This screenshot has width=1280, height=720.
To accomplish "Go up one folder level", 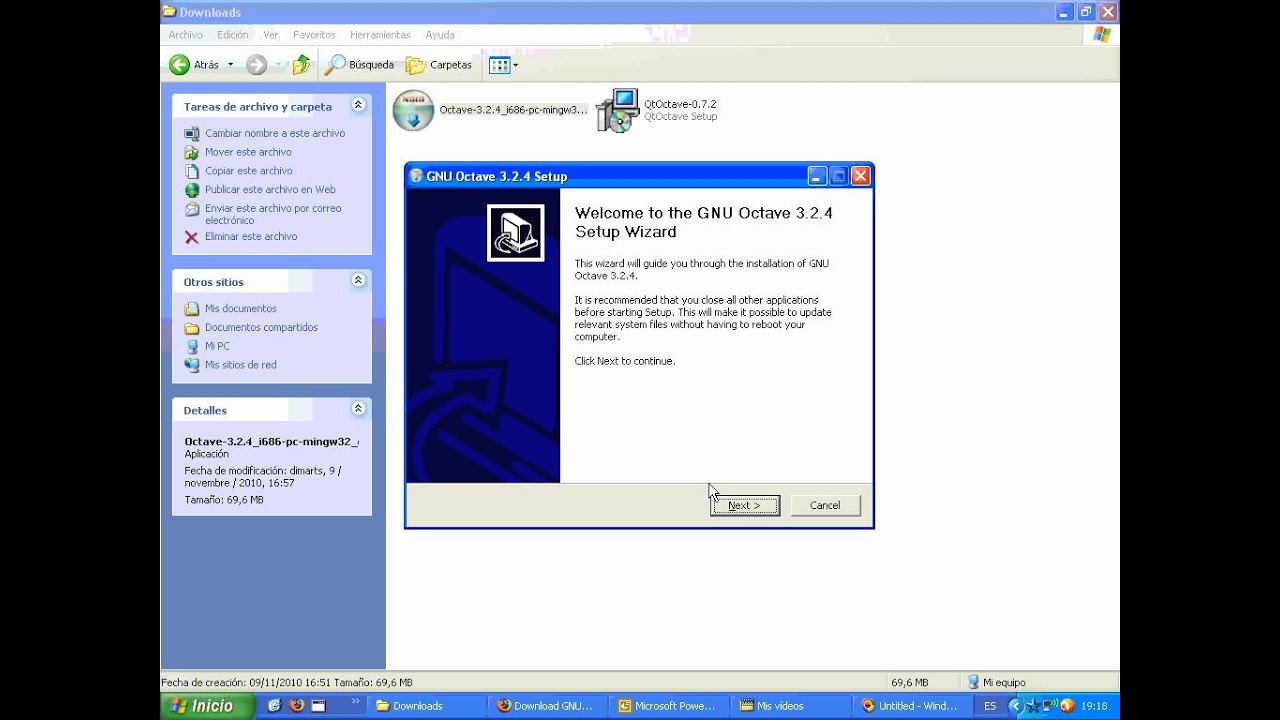I will coord(301,65).
